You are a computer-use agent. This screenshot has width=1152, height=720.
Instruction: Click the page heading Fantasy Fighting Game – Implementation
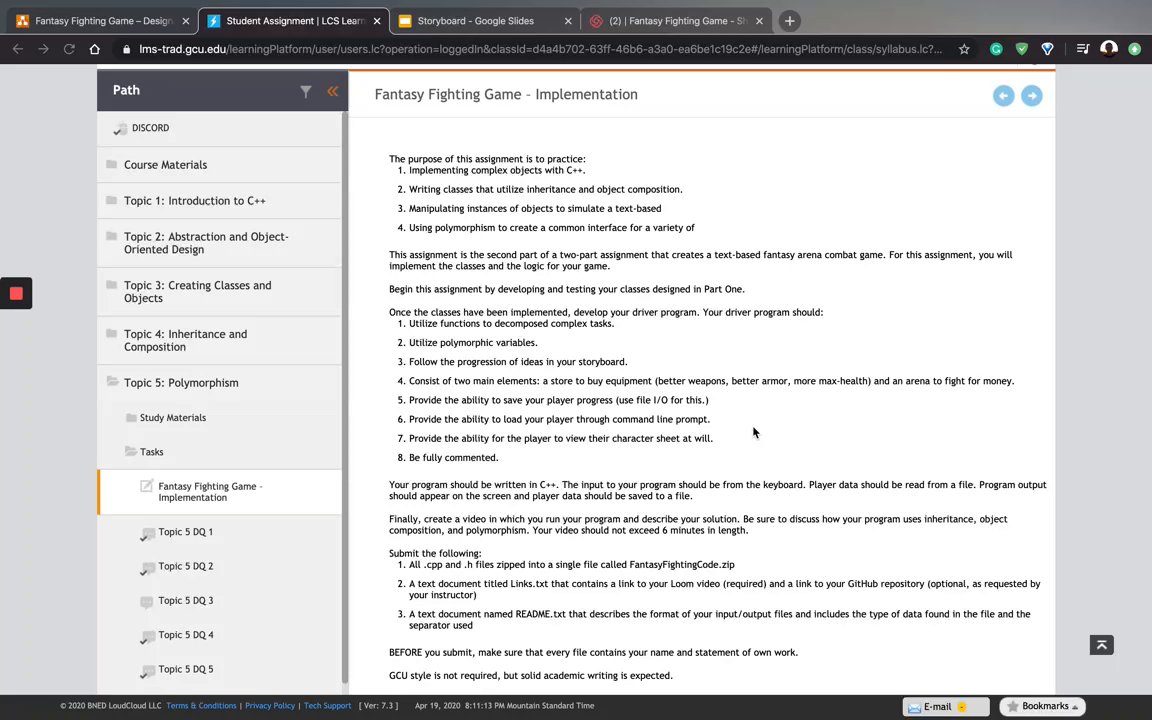[x=506, y=94]
